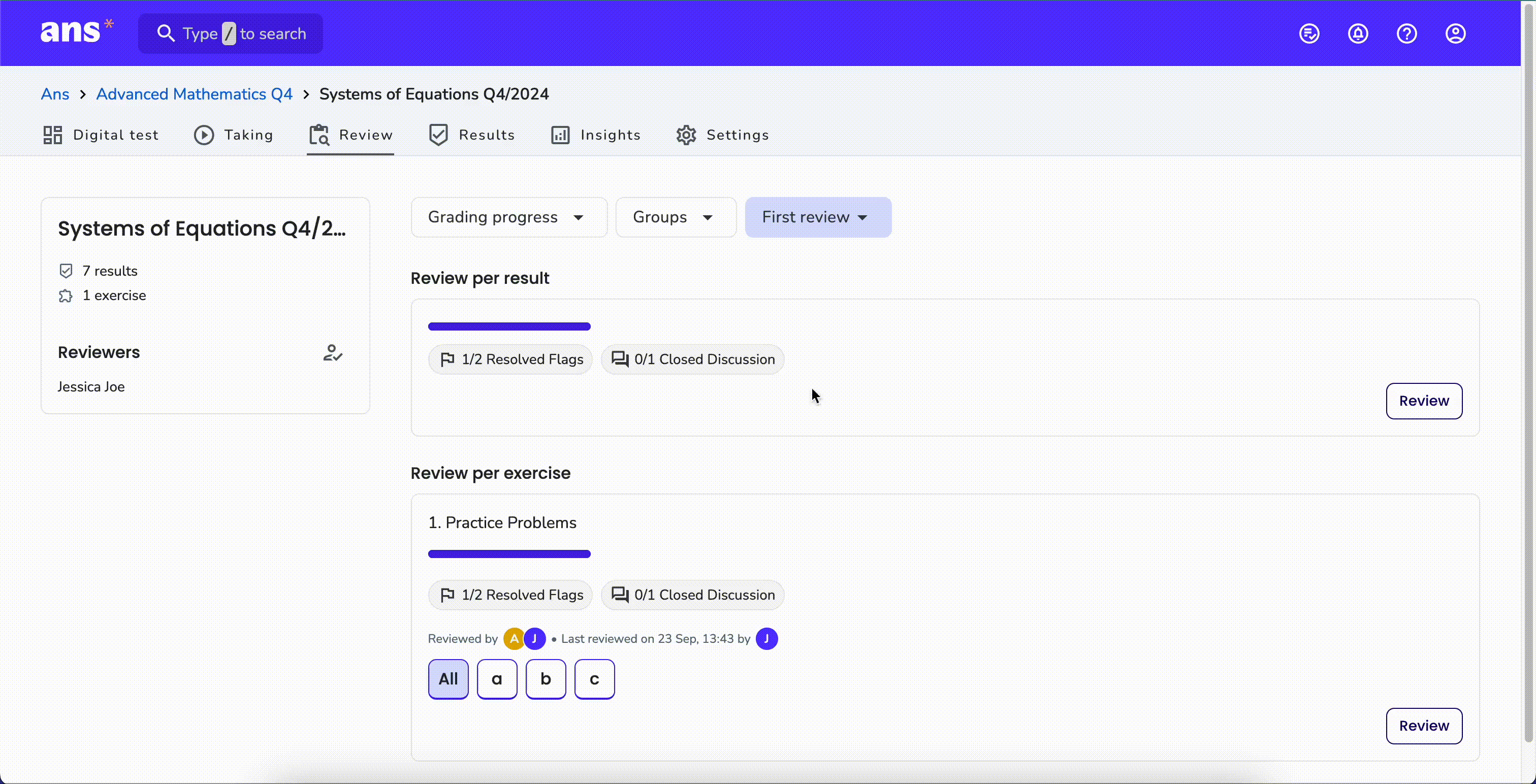Click the Review per exercise heading
This screenshot has height=784, width=1536.
(490, 473)
